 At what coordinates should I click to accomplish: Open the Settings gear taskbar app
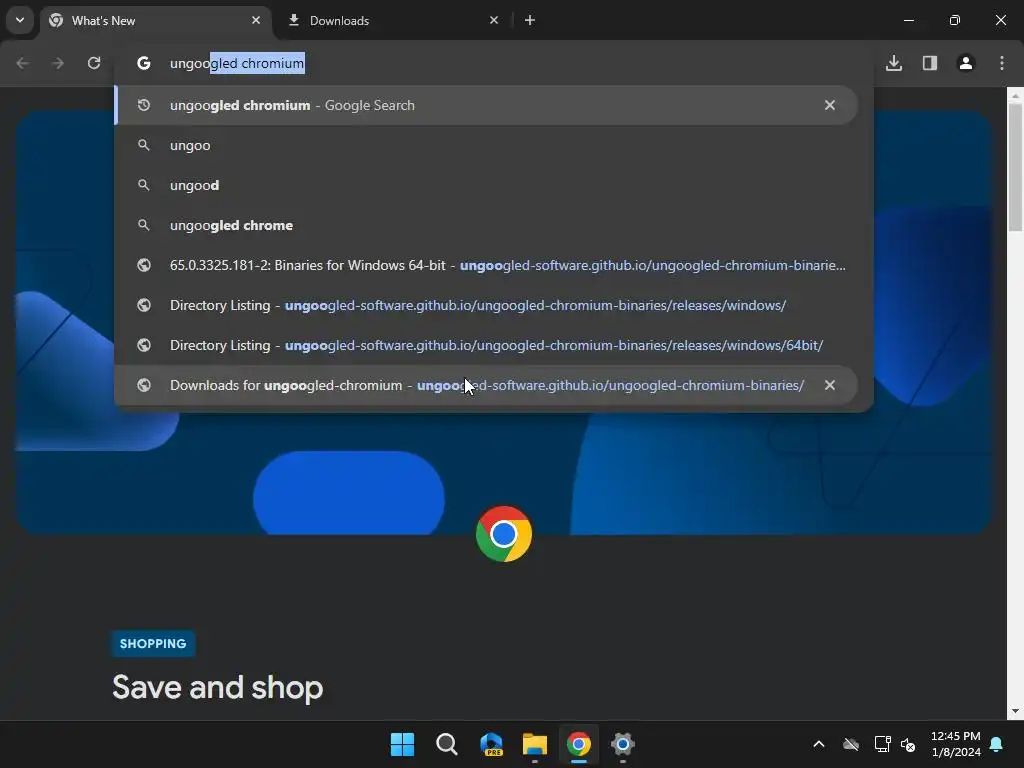[623, 744]
